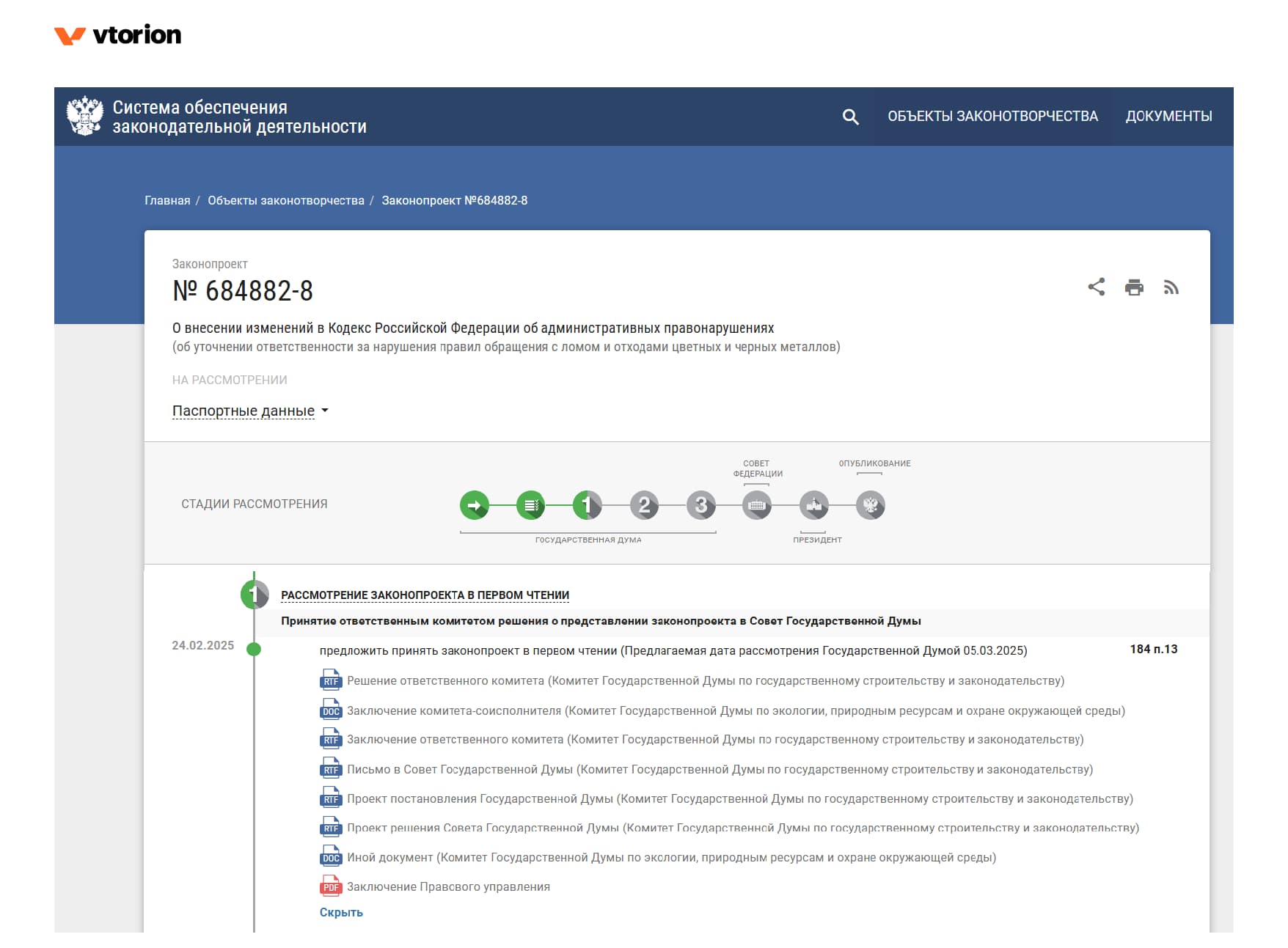The image size is (1288, 948).
Task: Open RTF icon for Проект решения Совета
Action: click(x=331, y=827)
